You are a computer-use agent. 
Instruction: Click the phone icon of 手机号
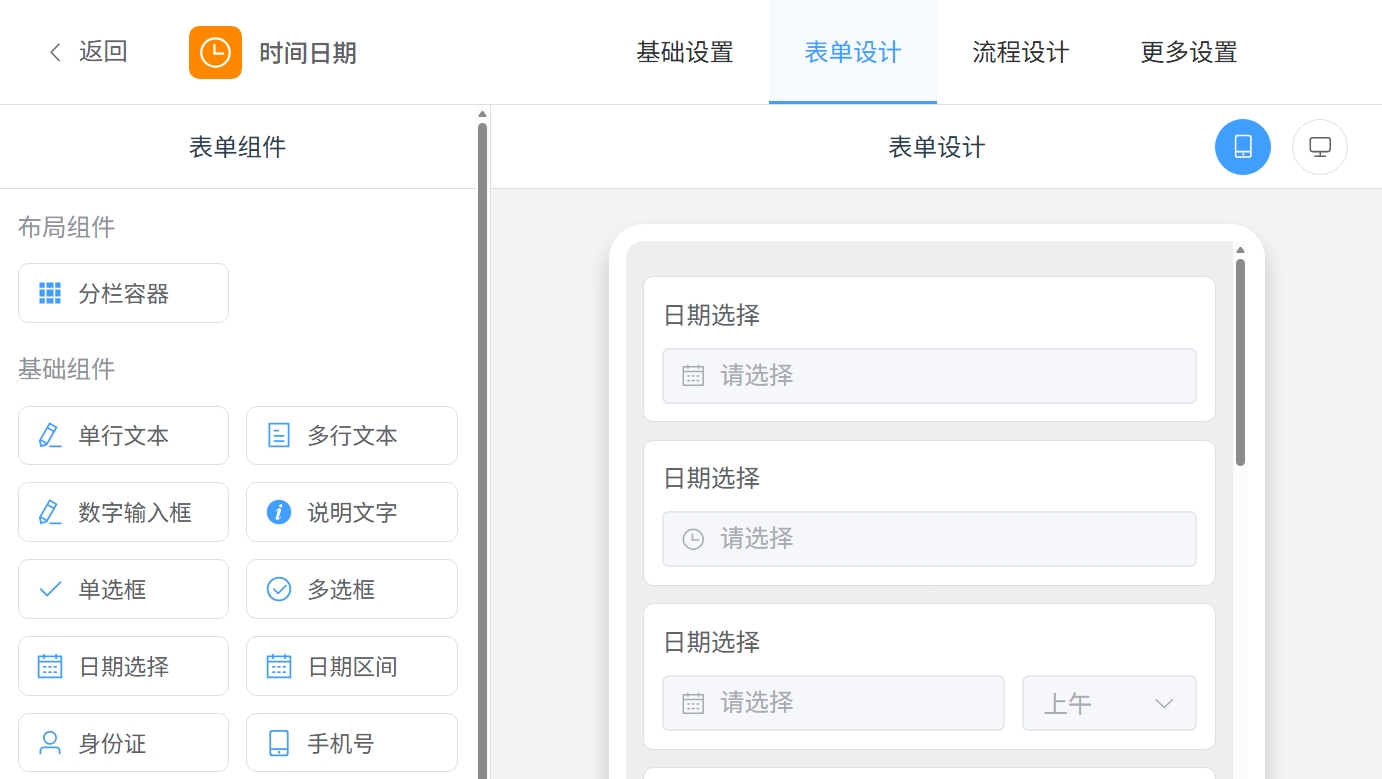279,743
